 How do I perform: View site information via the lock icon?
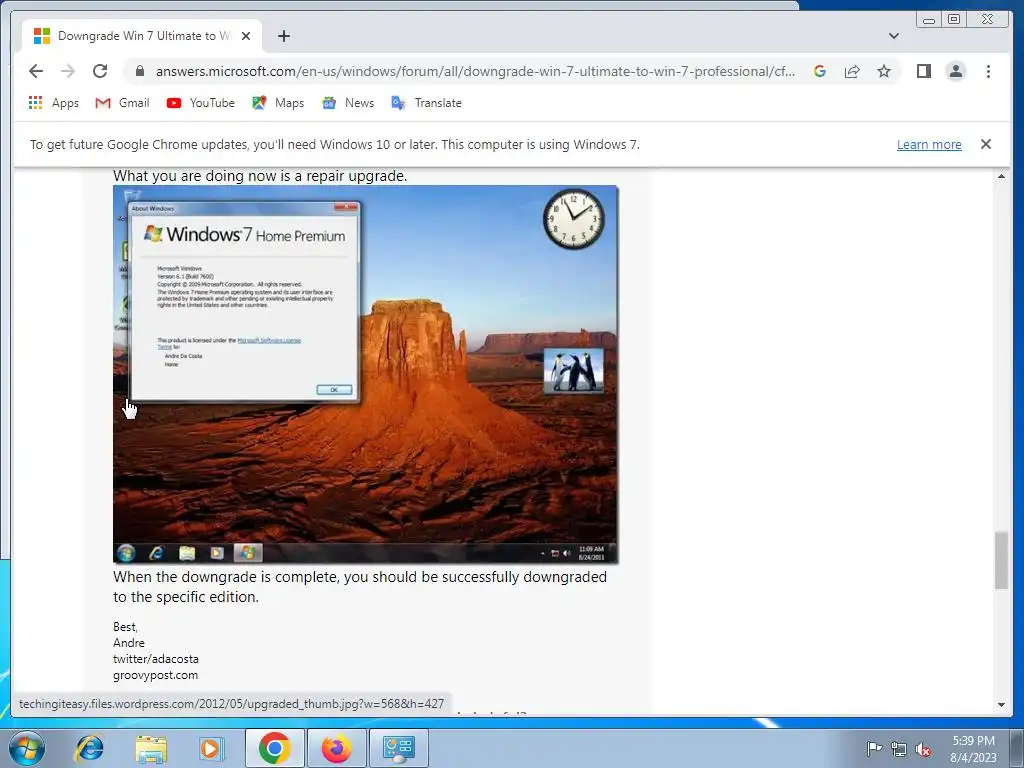pyautogui.click(x=140, y=71)
